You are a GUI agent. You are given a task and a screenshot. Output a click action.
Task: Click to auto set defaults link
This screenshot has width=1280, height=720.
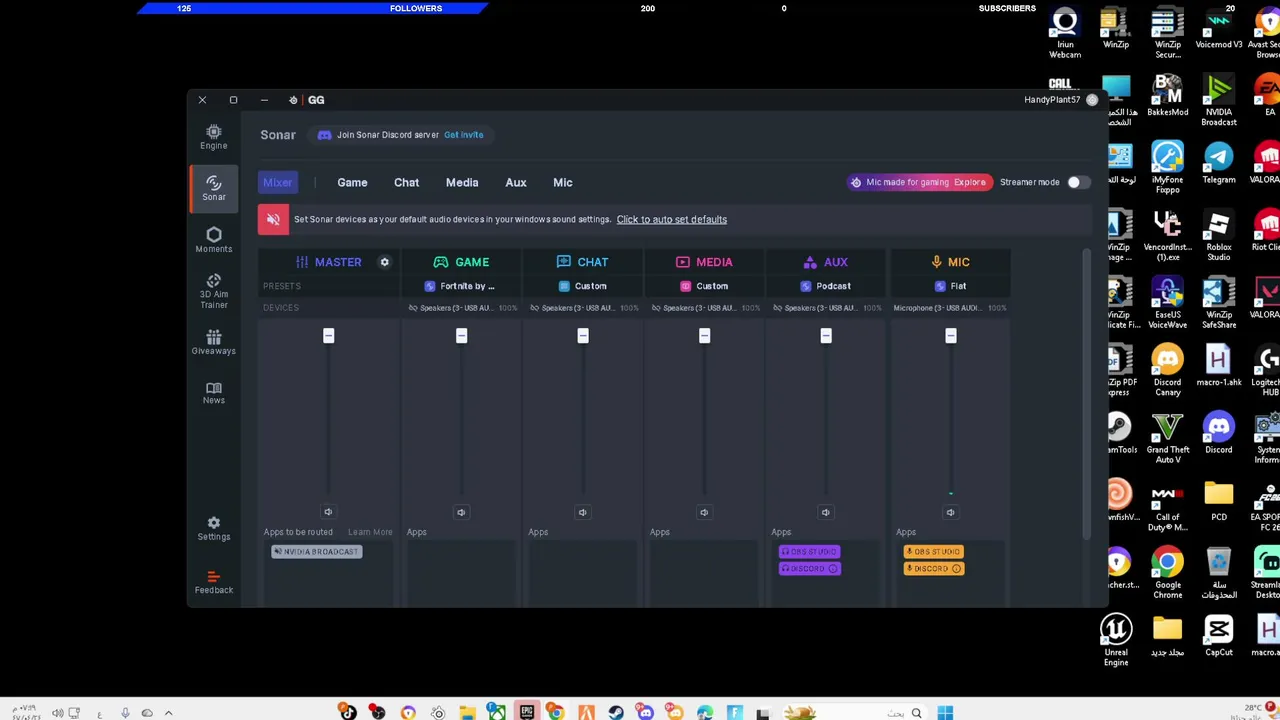(x=672, y=219)
